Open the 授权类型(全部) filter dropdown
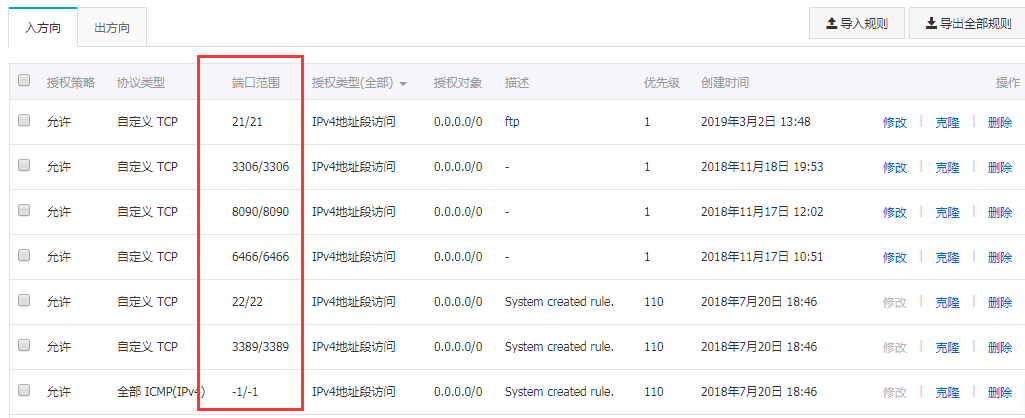This screenshot has width=1025, height=418. click(x=360, y=83)
